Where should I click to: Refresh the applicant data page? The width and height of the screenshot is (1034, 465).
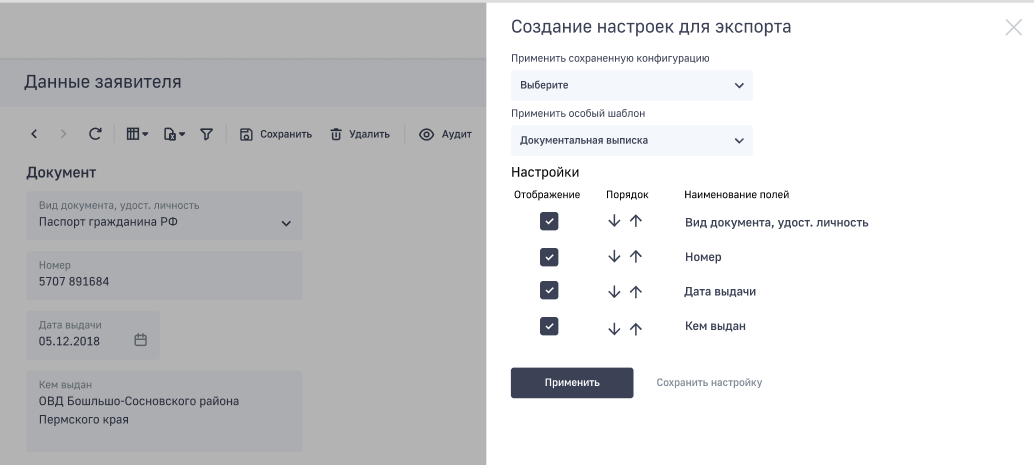pos(95,134)
